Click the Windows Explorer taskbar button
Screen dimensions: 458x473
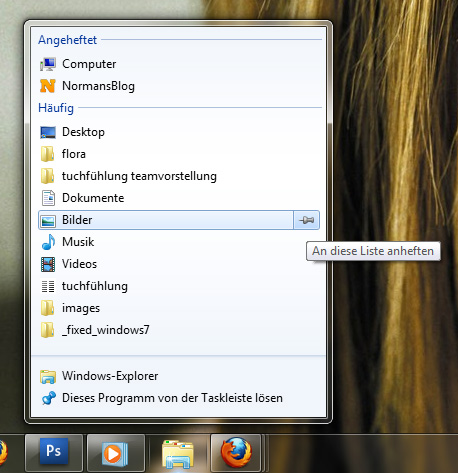tap(178, 452)
